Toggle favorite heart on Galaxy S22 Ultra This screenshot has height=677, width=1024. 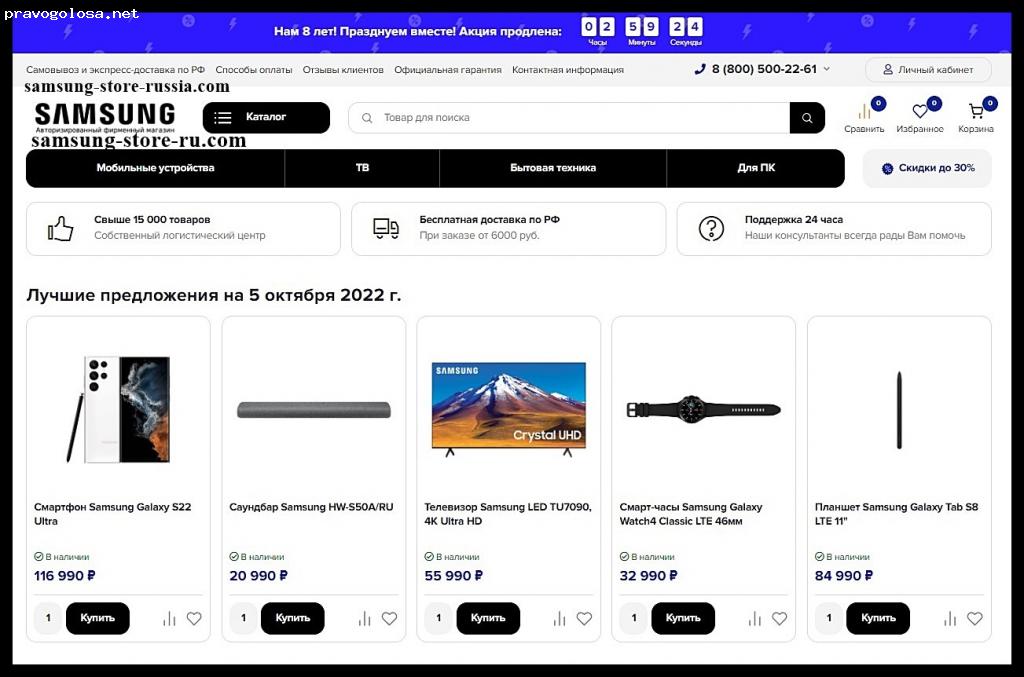click(194, 618)
